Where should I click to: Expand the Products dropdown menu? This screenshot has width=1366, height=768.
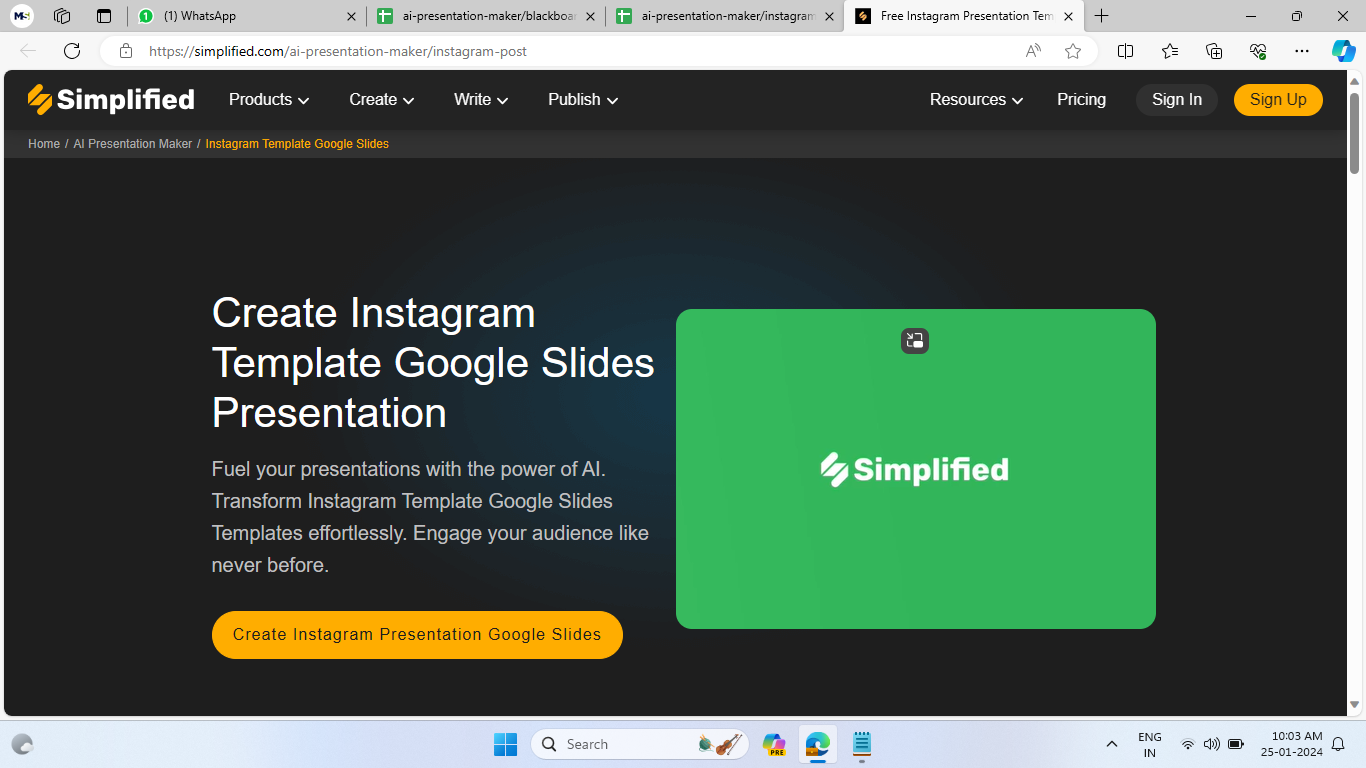click(x=269, y=99)
